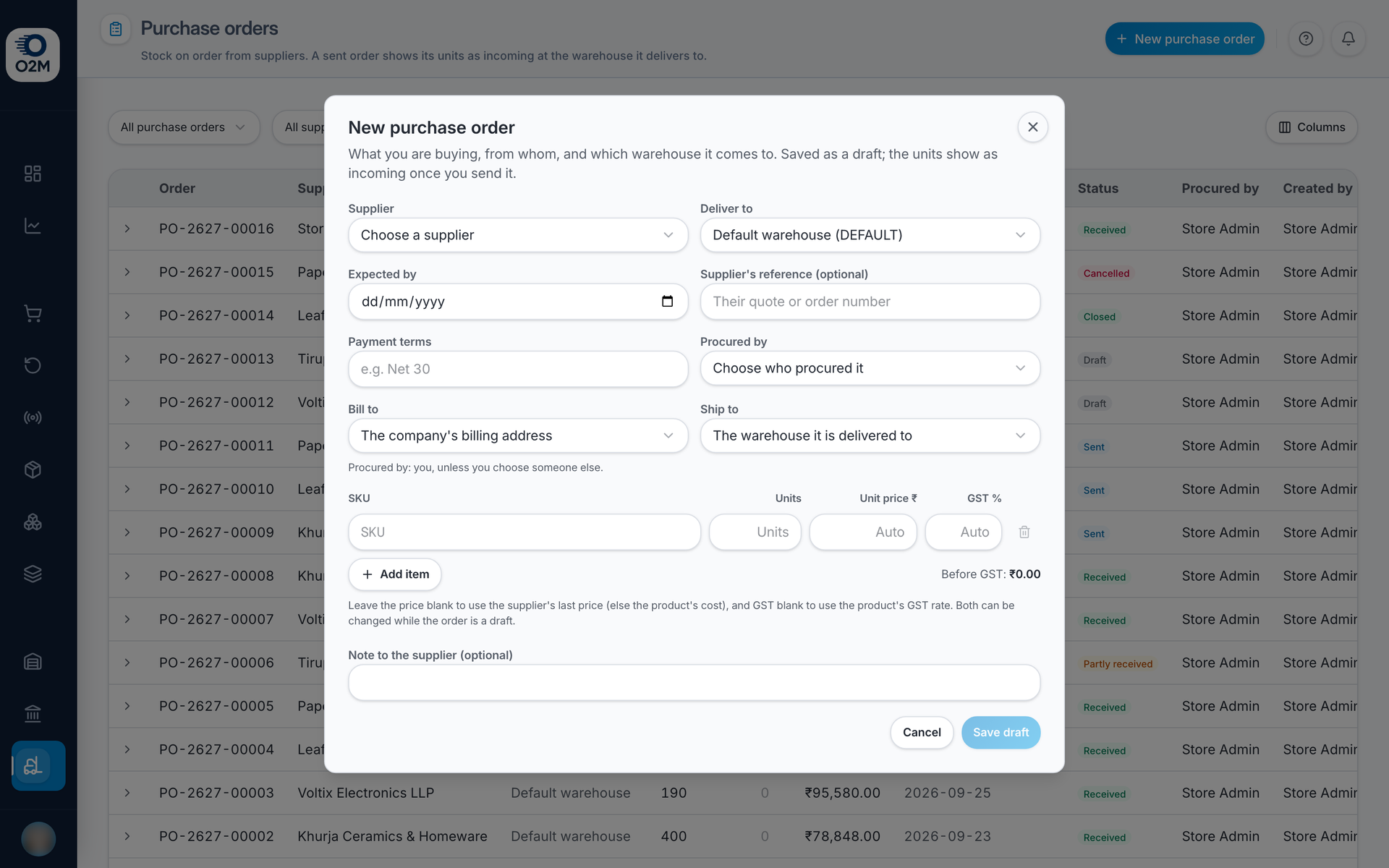
Task: Delete the SKU line with trash icon
Action: point(1024,532)
